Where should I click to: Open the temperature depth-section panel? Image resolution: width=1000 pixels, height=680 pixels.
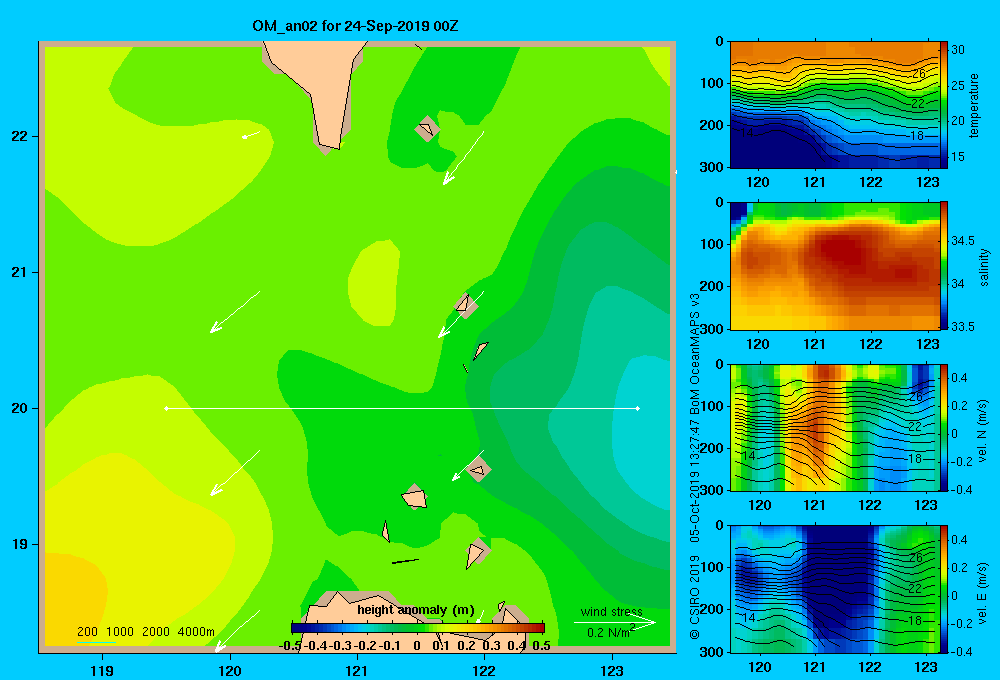(834, 105)
